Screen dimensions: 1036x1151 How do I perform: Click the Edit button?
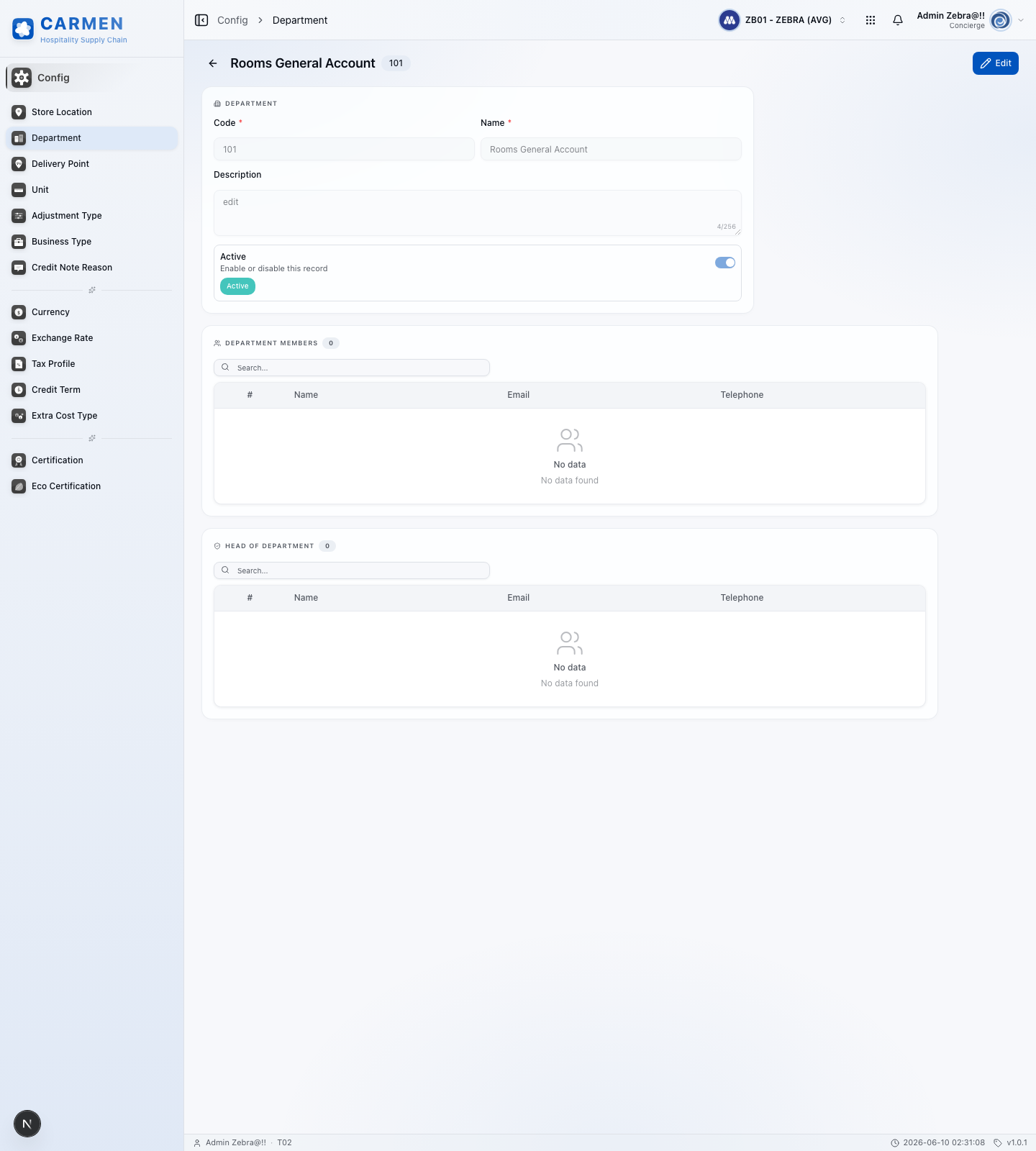[996, 63]
